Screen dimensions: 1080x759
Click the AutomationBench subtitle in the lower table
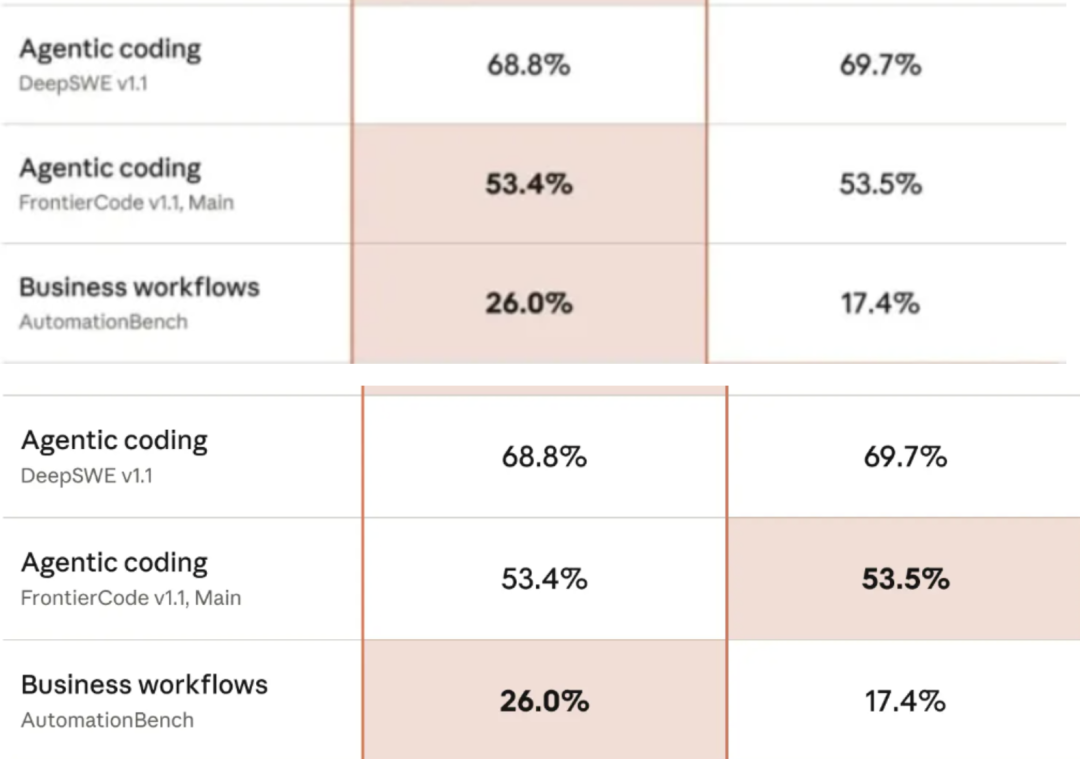coord(107,720)
